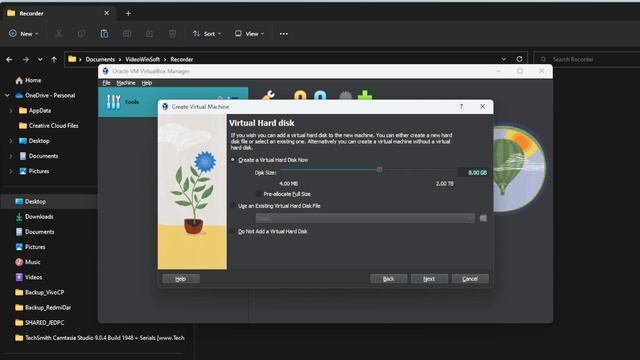Expand the address bar history dropdown

pos(504,59)
